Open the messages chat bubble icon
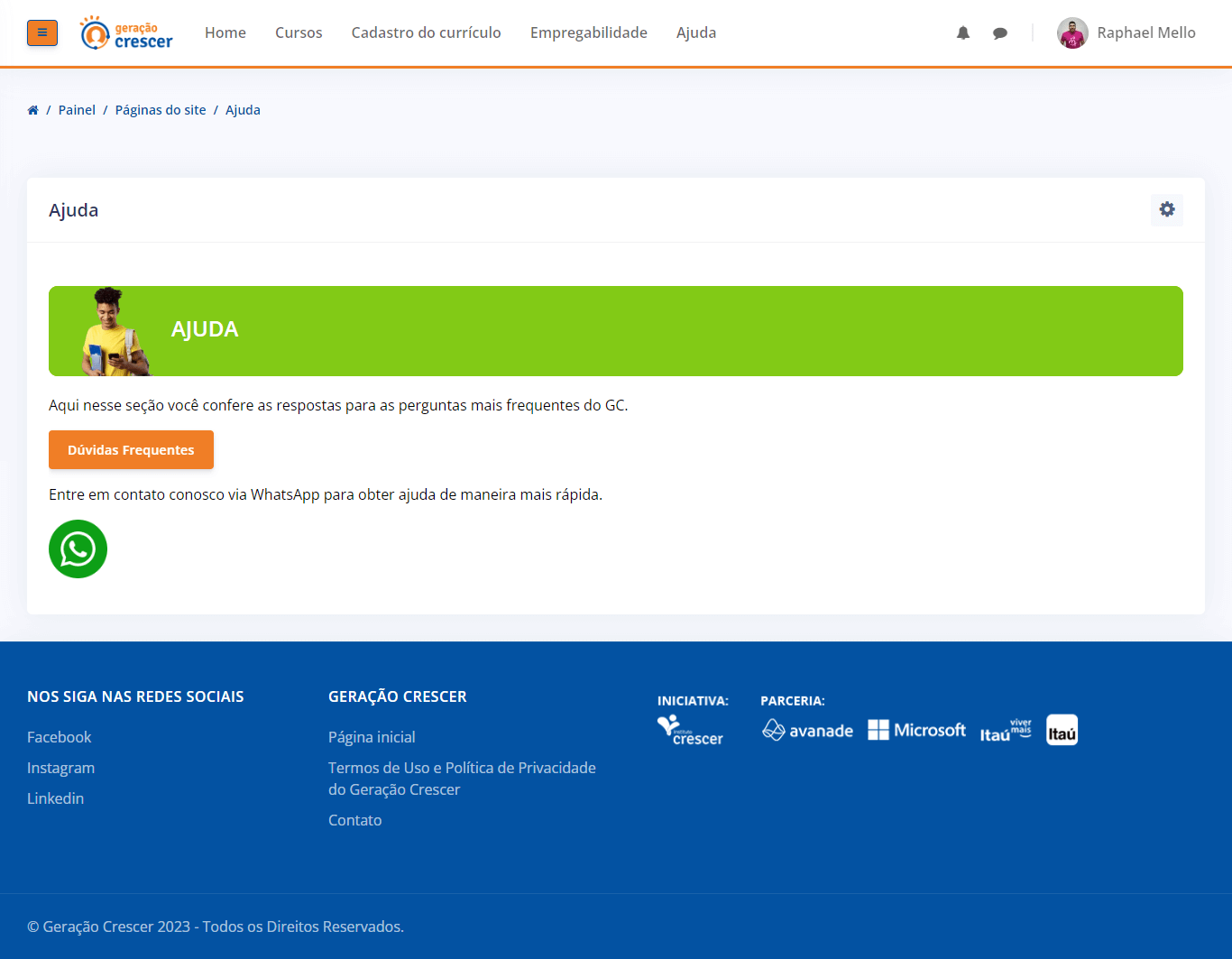 tap(1000, 33)
